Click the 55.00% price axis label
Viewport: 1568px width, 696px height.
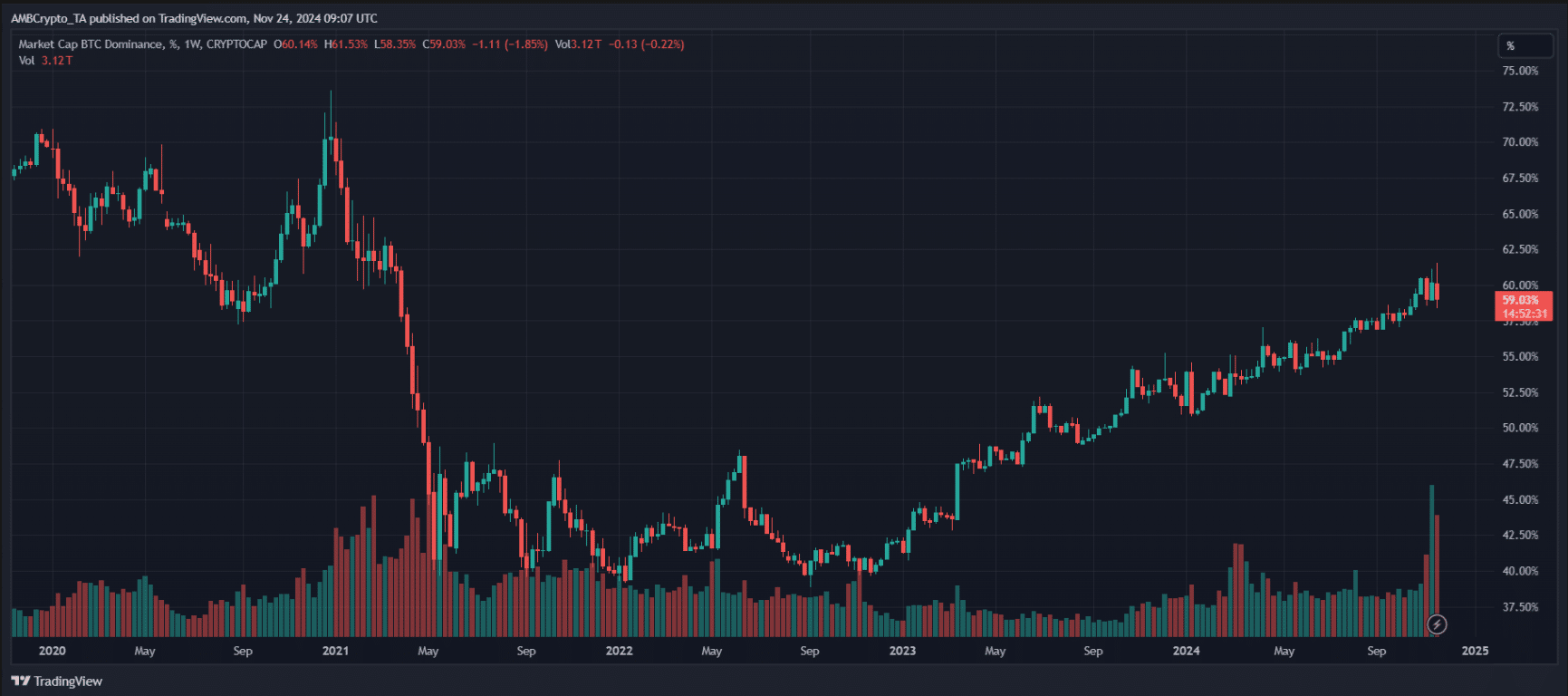tap(1520, 357)
